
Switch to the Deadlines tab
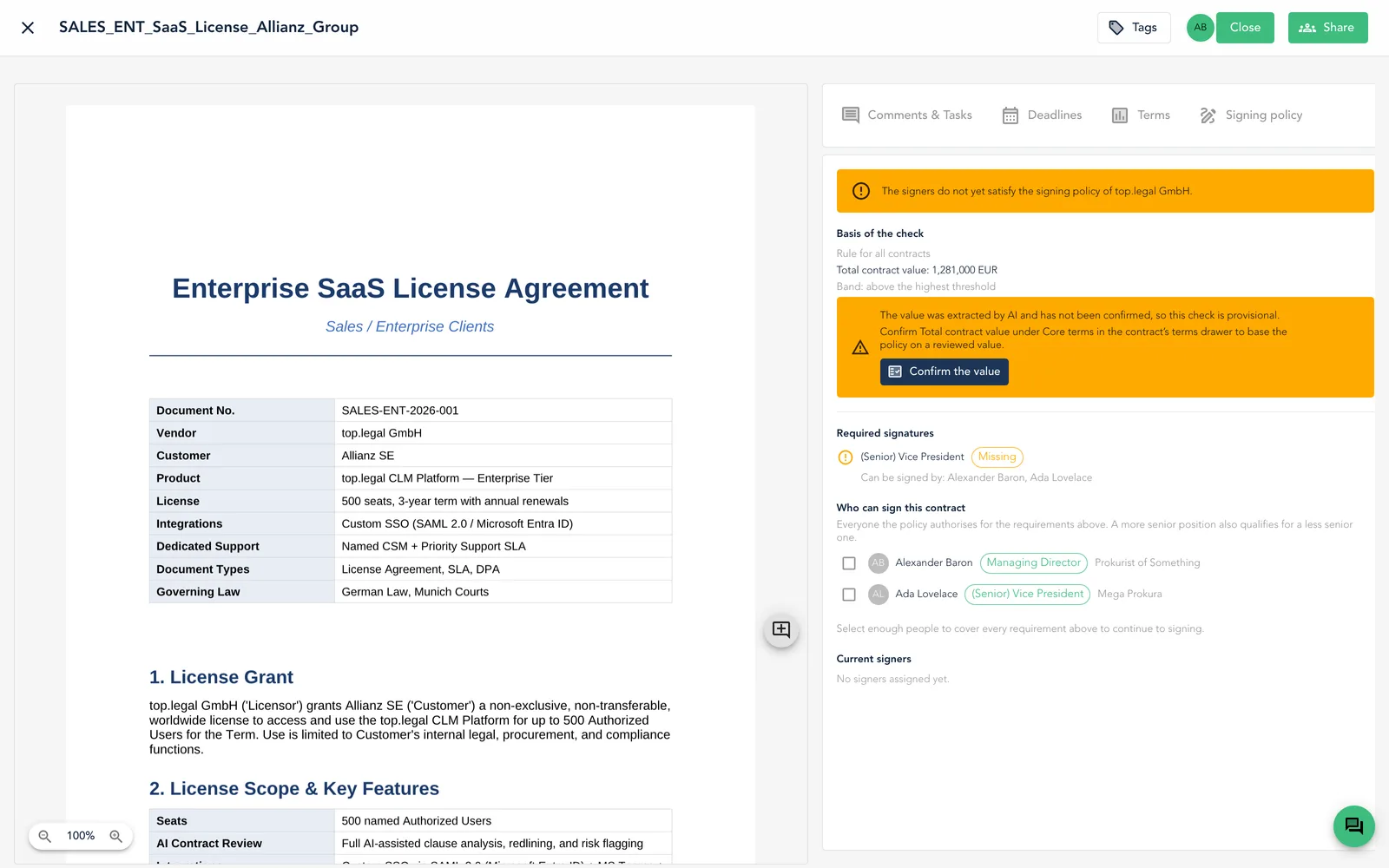coord(1042,115)
